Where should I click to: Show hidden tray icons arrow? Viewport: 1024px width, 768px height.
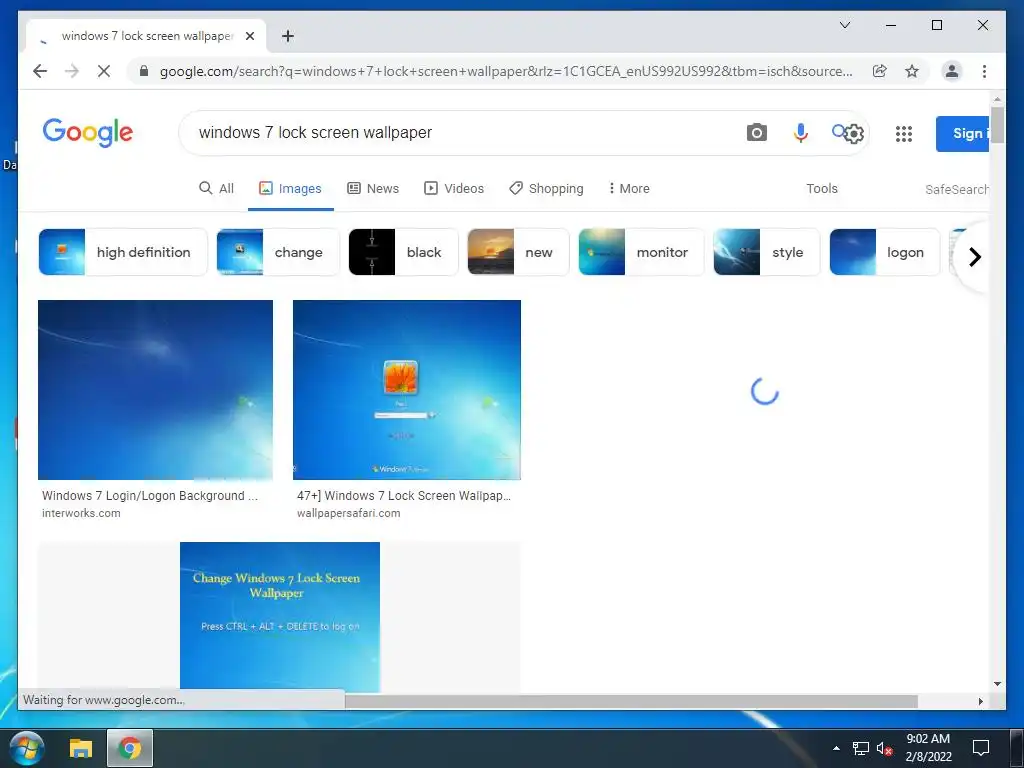point(837,748)
